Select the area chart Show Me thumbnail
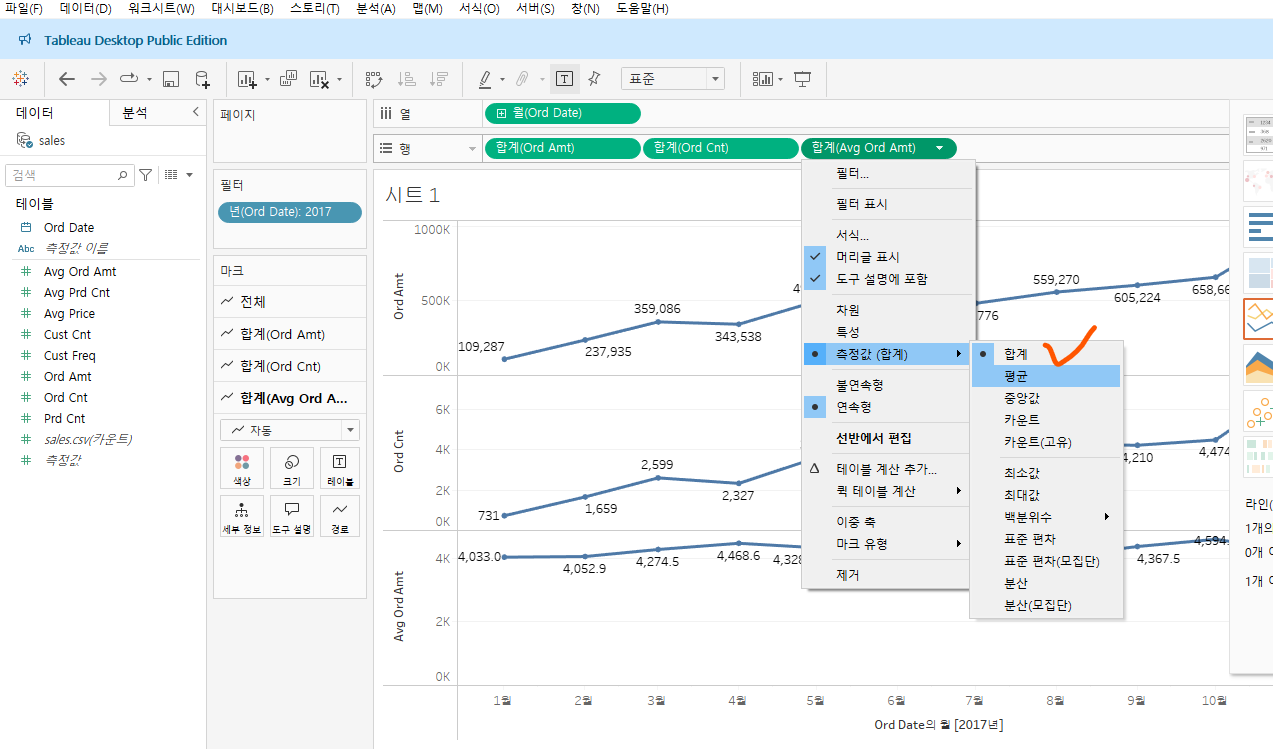This screenshot has width=1273, height=749. coord(1258,365)
